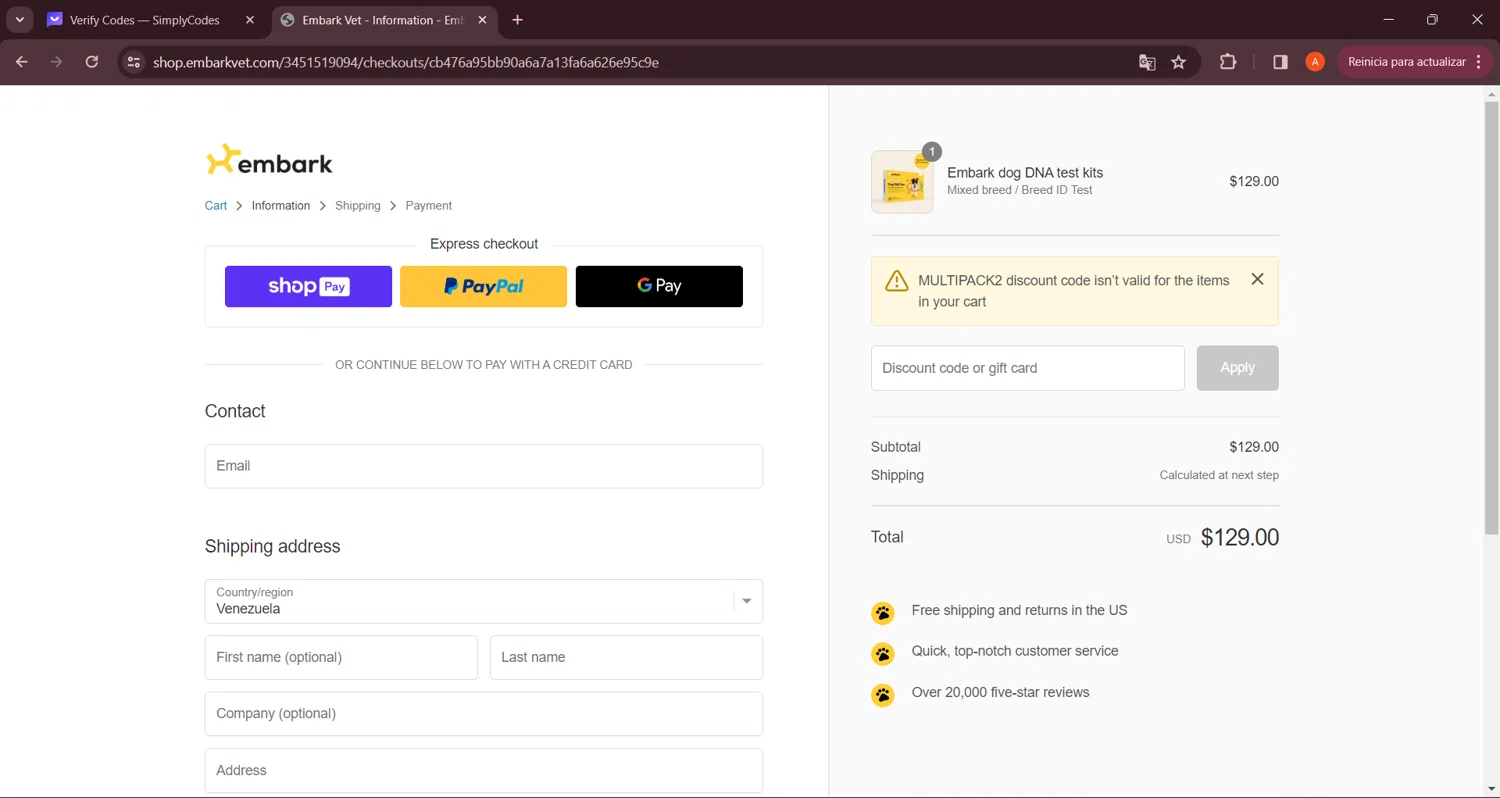Click 'Embark dog DNA test kits' title

(1025, 172)
